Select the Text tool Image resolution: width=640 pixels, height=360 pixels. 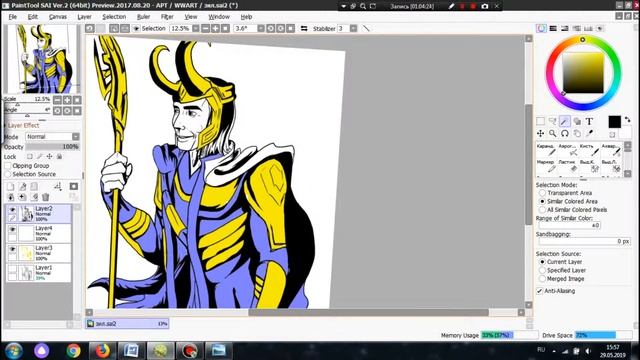coord(589,121)
